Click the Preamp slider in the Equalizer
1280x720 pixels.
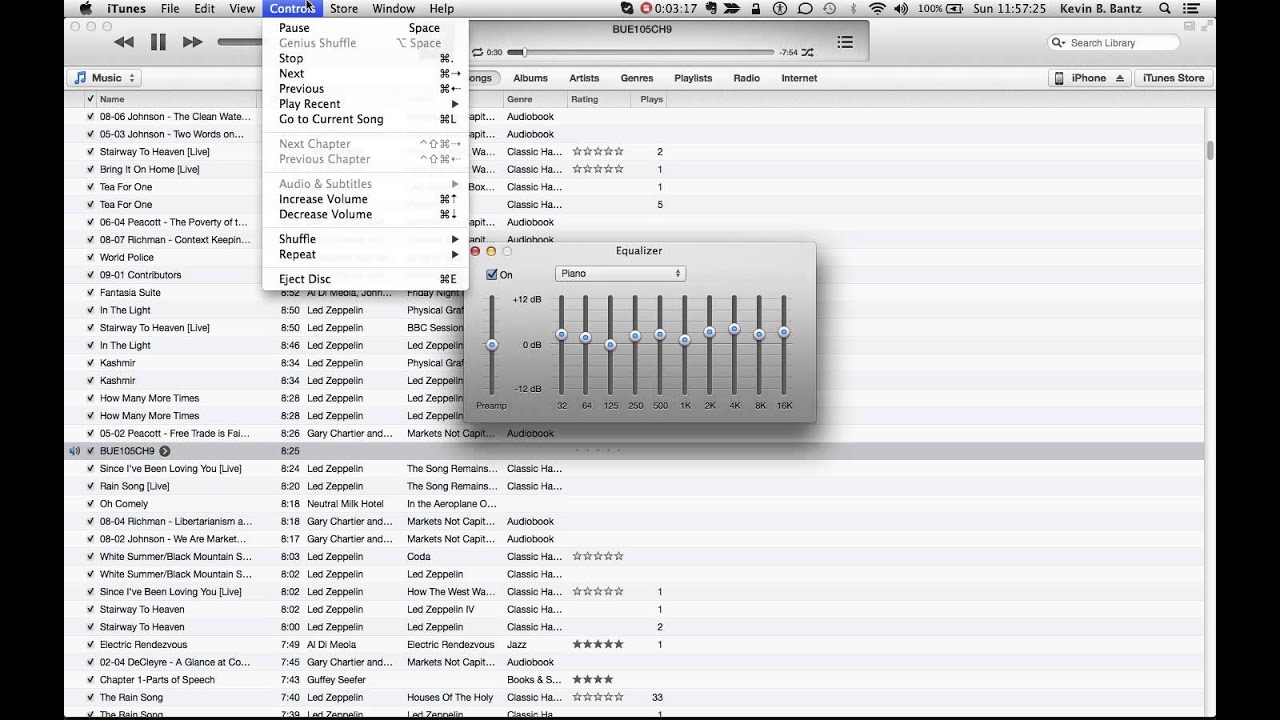[491, 345]
